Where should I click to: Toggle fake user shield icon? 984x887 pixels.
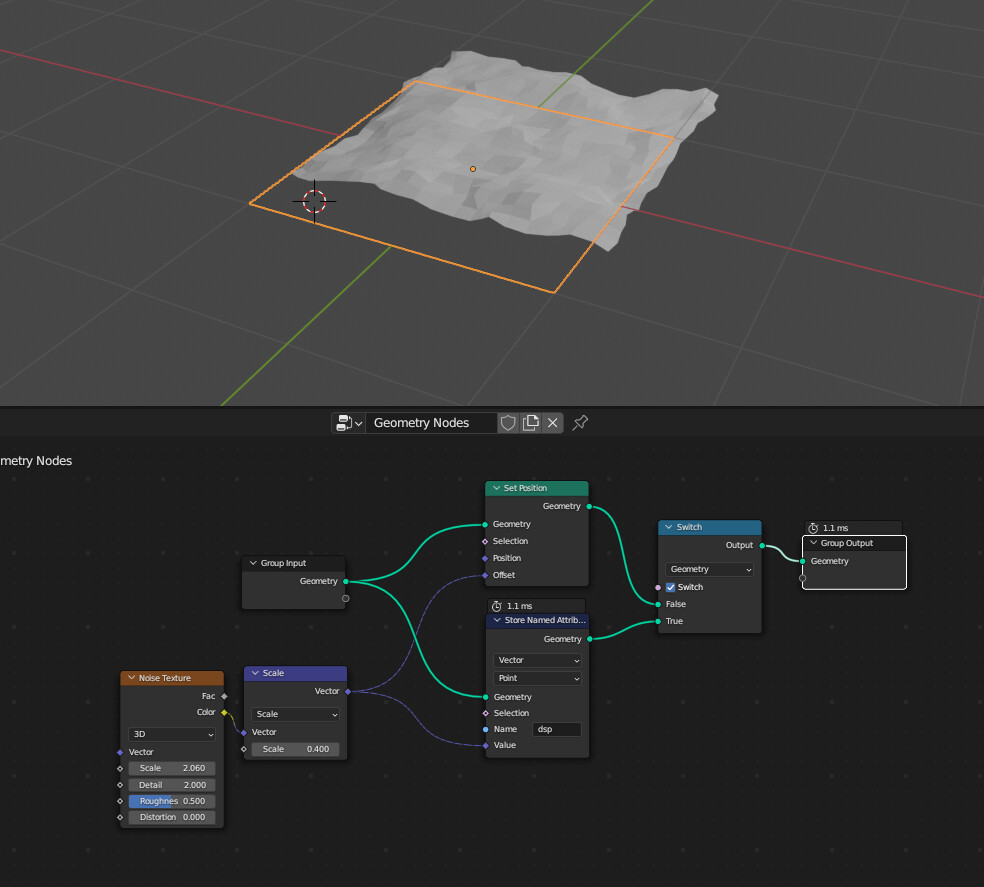coord(508,423)
